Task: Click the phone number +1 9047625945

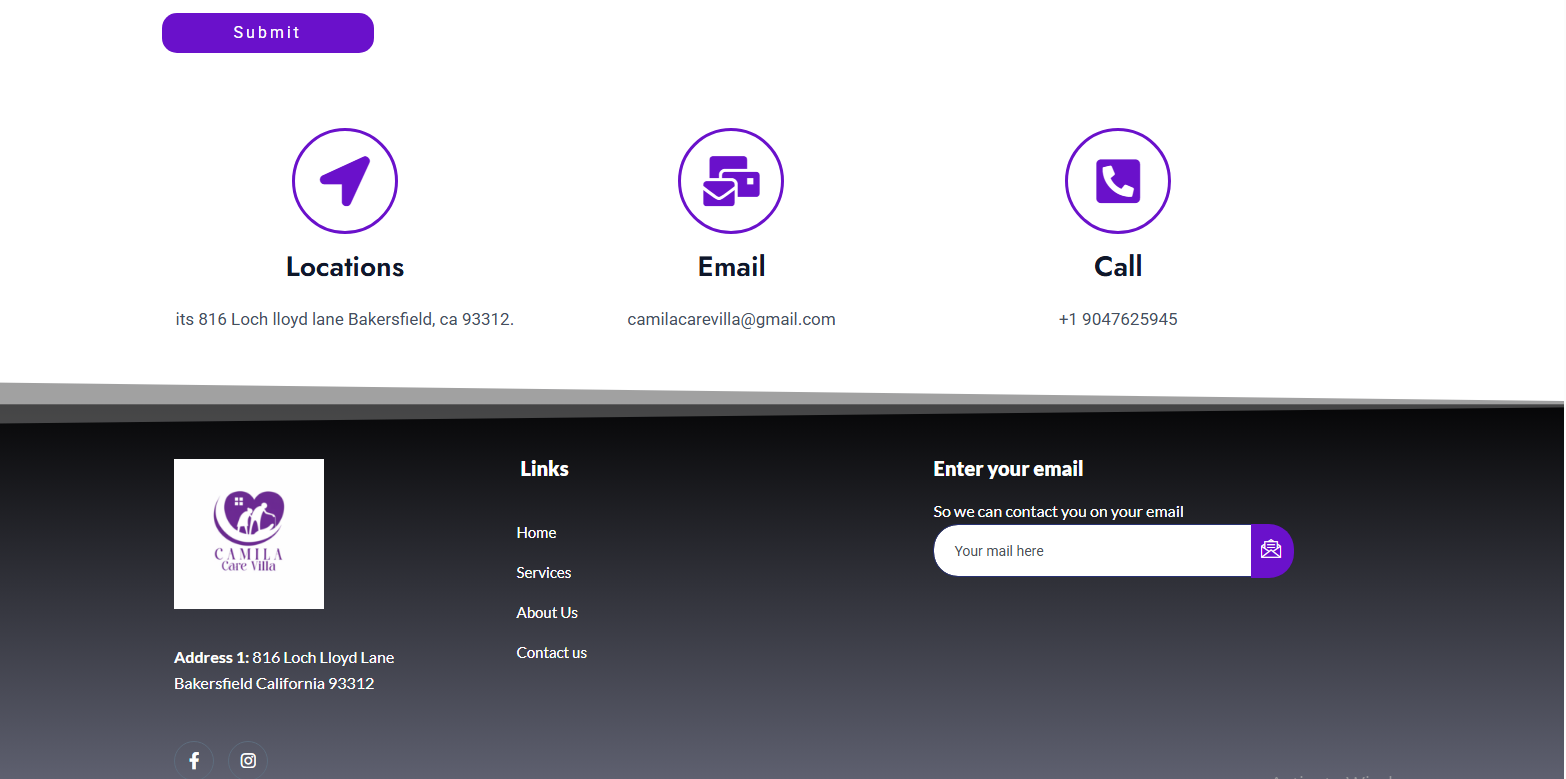Action: (x=1118, y=320)
